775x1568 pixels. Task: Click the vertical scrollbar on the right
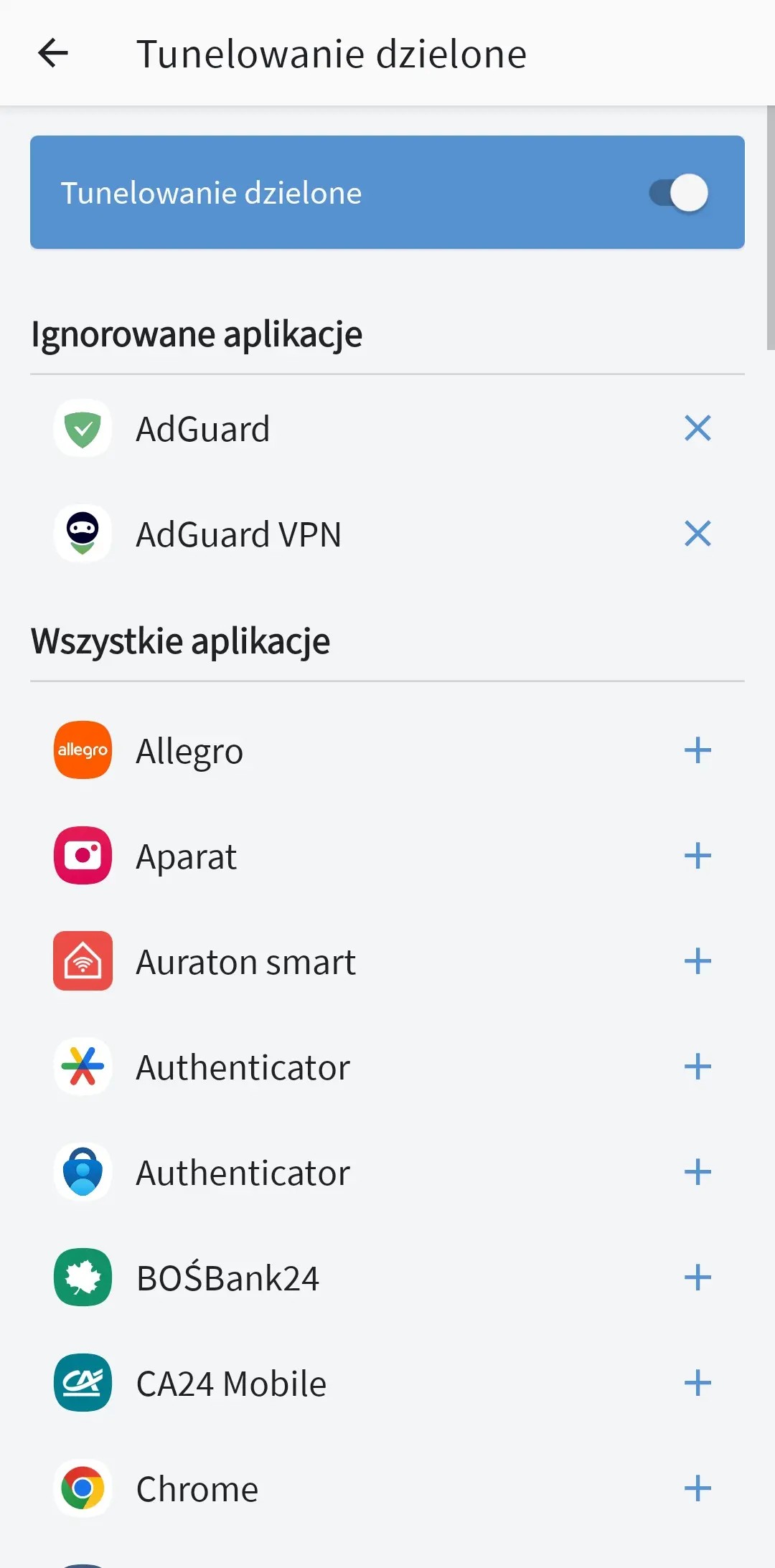pos(770,228)
